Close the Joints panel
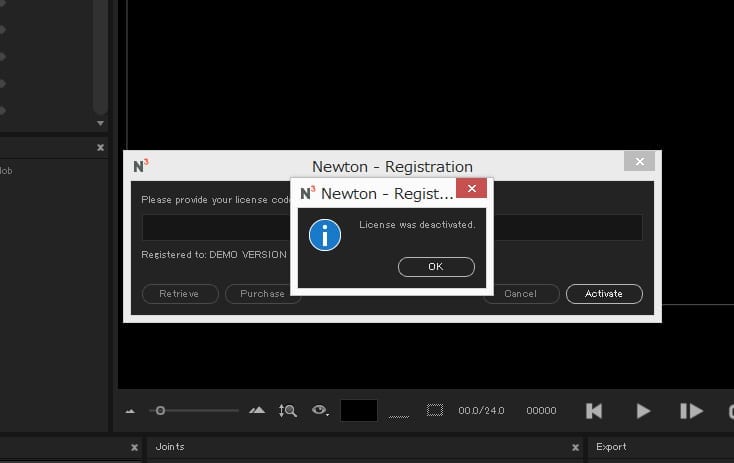Image resolution: width=734 pixels, height=463 pixels. 575,448
